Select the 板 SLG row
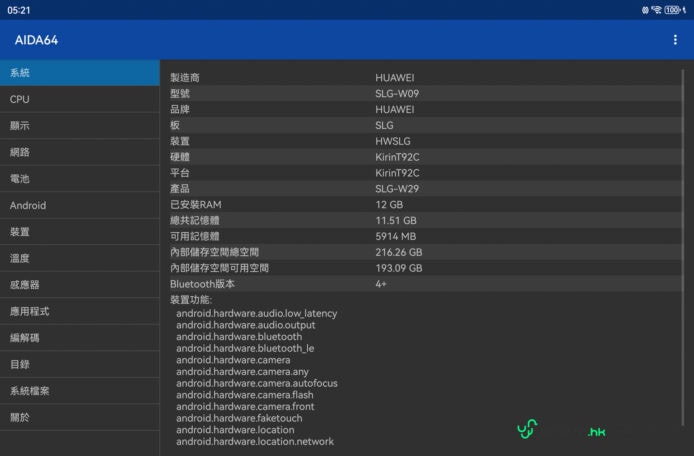694x456 pixels. point(425,125)
